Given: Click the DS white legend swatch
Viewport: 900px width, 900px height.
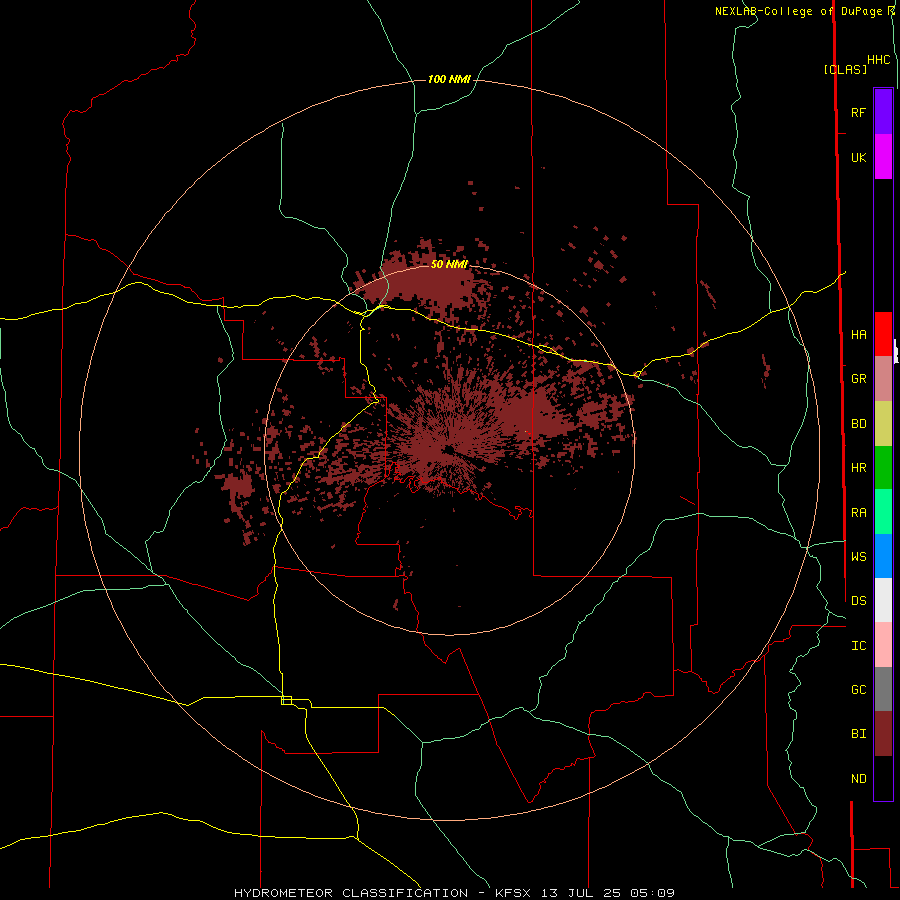Looking at the screenshot, I should pos(883,600).
